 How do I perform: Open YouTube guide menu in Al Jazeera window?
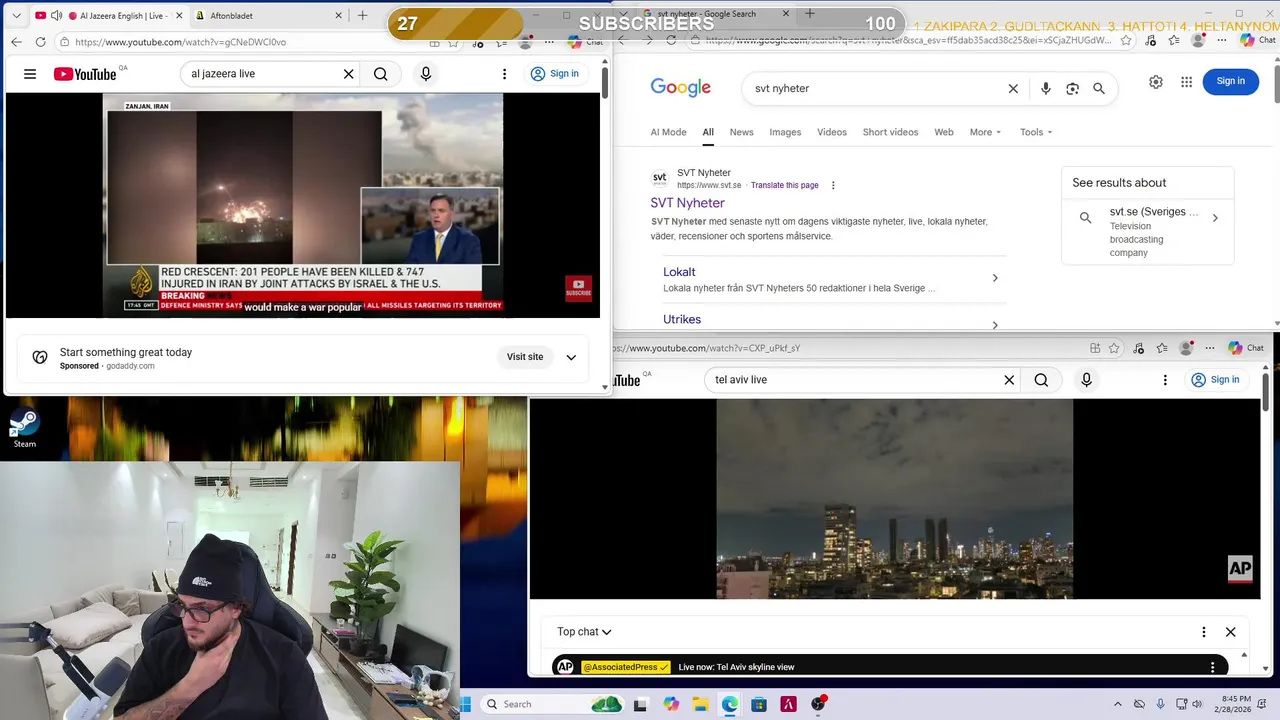coord(30,74)
